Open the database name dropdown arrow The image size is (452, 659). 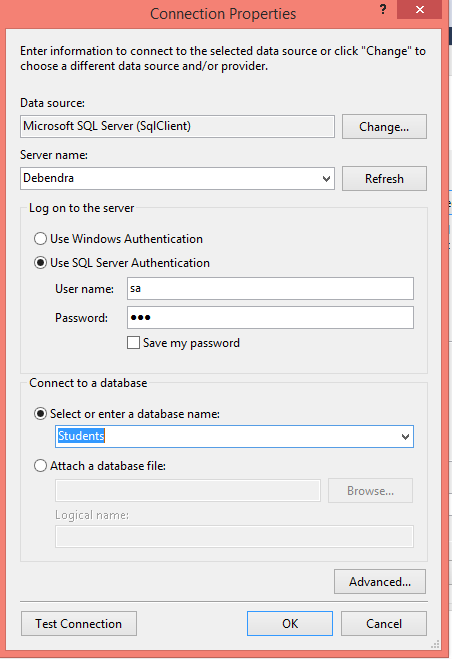[405, 437]
